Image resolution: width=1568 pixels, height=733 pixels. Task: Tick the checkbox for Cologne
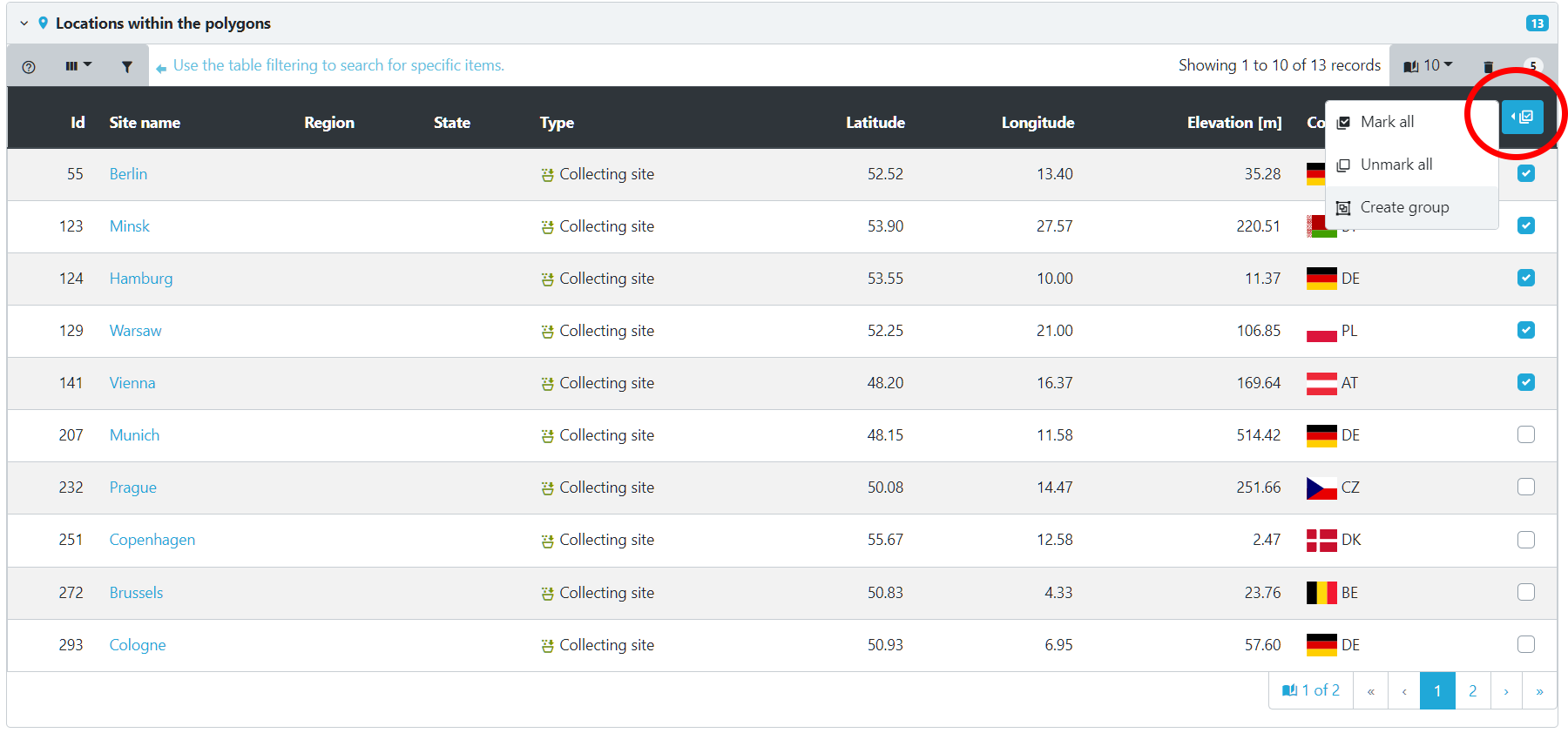1525,644
